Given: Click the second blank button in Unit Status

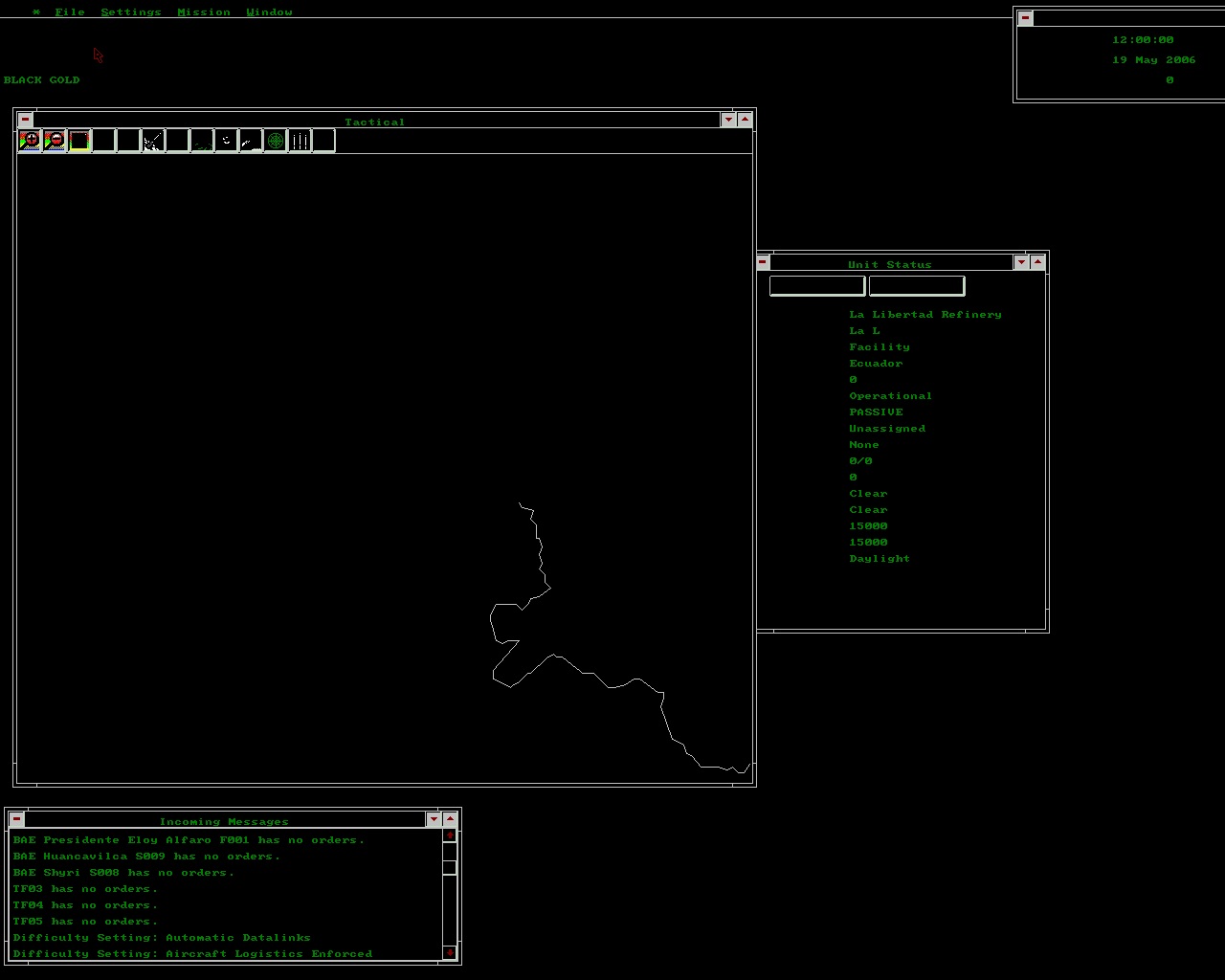Looking at the screenshot, I should tap(917, 286).
